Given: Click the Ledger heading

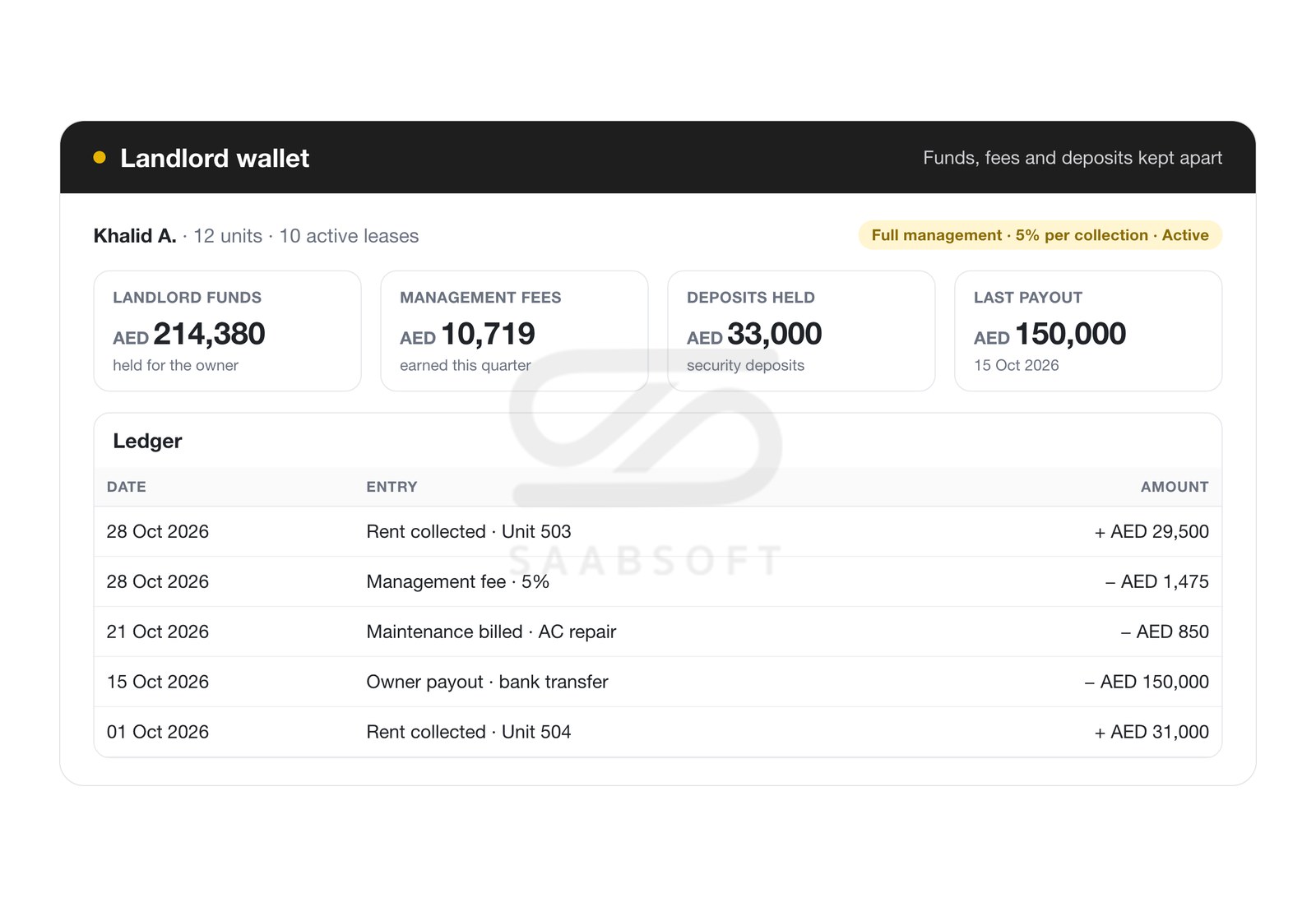Looking at the screenshot, I should pos(147,441).
